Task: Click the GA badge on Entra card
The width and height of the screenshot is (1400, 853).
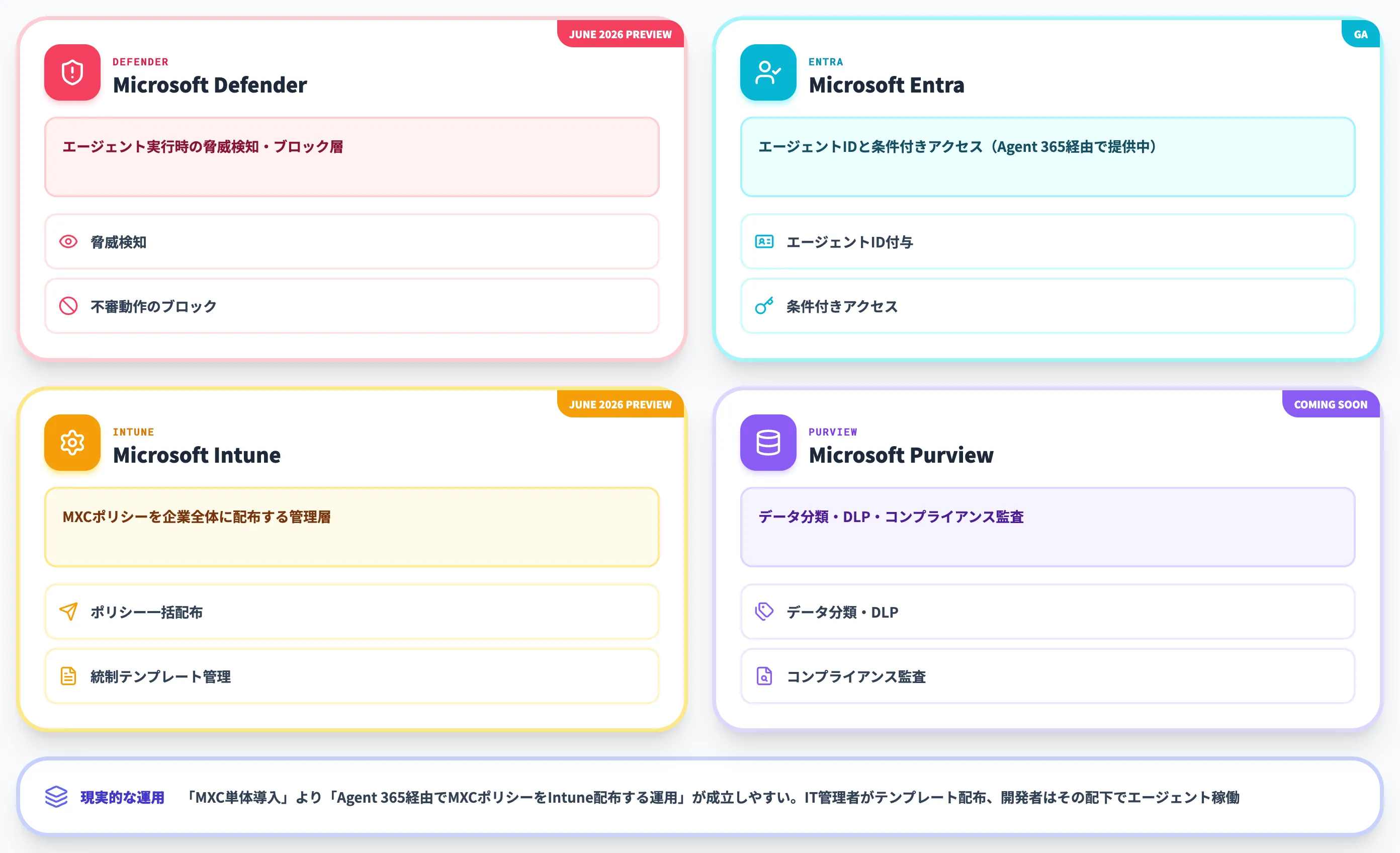Action: point(1360,34)
